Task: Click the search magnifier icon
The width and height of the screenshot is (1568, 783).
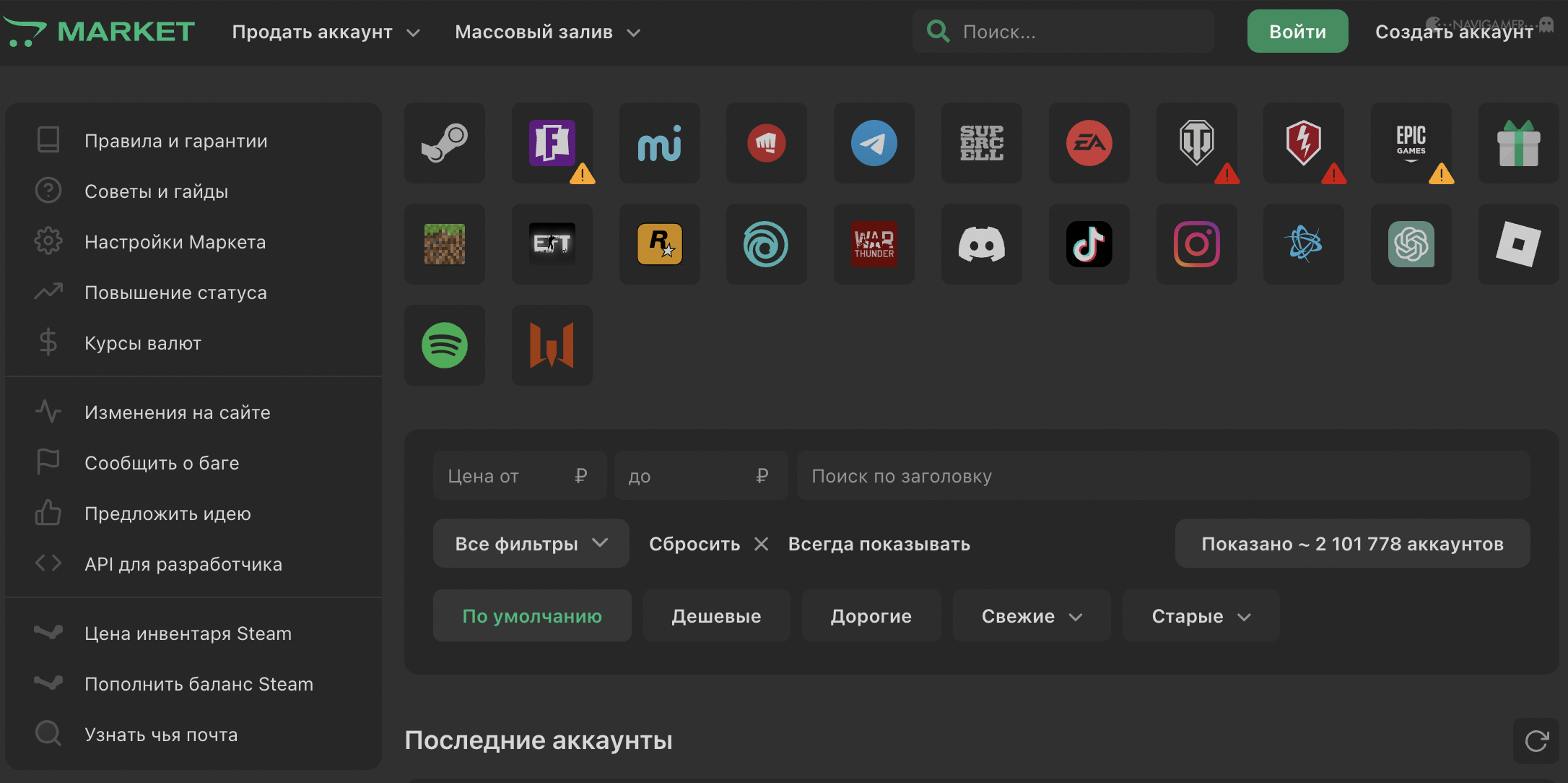Action: point(938,31)
